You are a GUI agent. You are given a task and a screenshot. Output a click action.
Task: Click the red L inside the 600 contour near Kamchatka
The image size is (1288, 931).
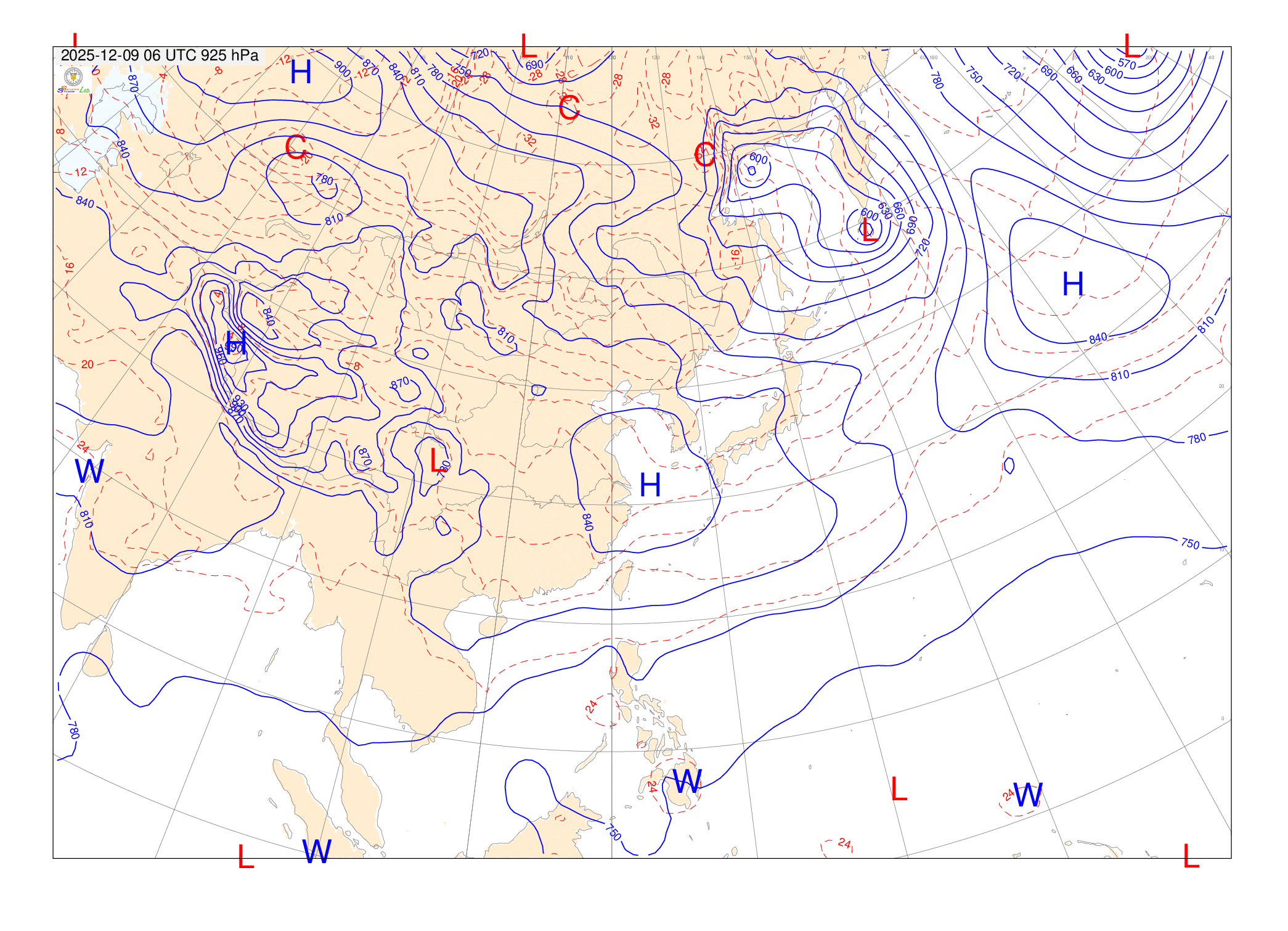869,231
